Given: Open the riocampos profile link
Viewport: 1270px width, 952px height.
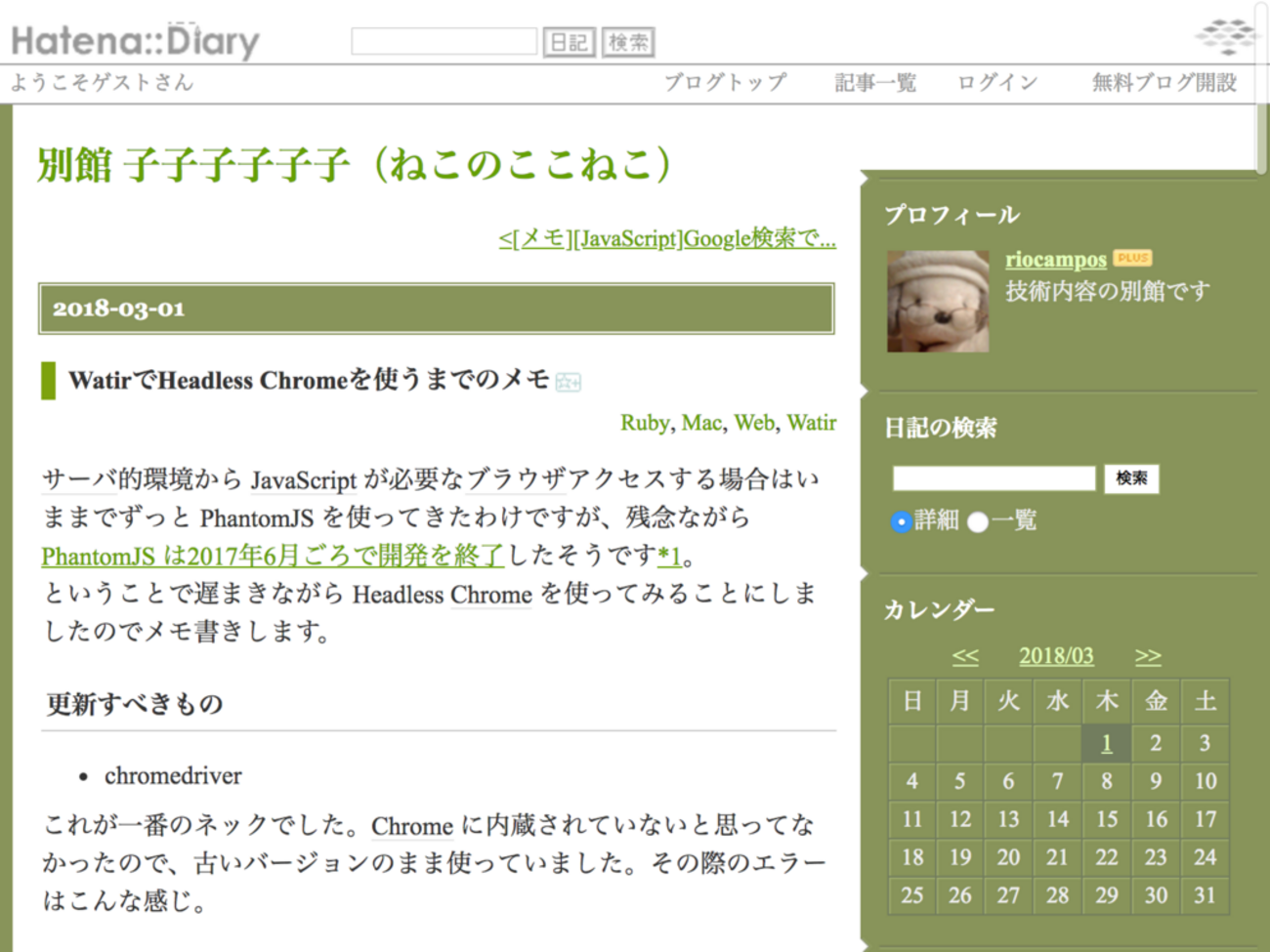Looking at the screenshot, I should tap(1056, 259).
